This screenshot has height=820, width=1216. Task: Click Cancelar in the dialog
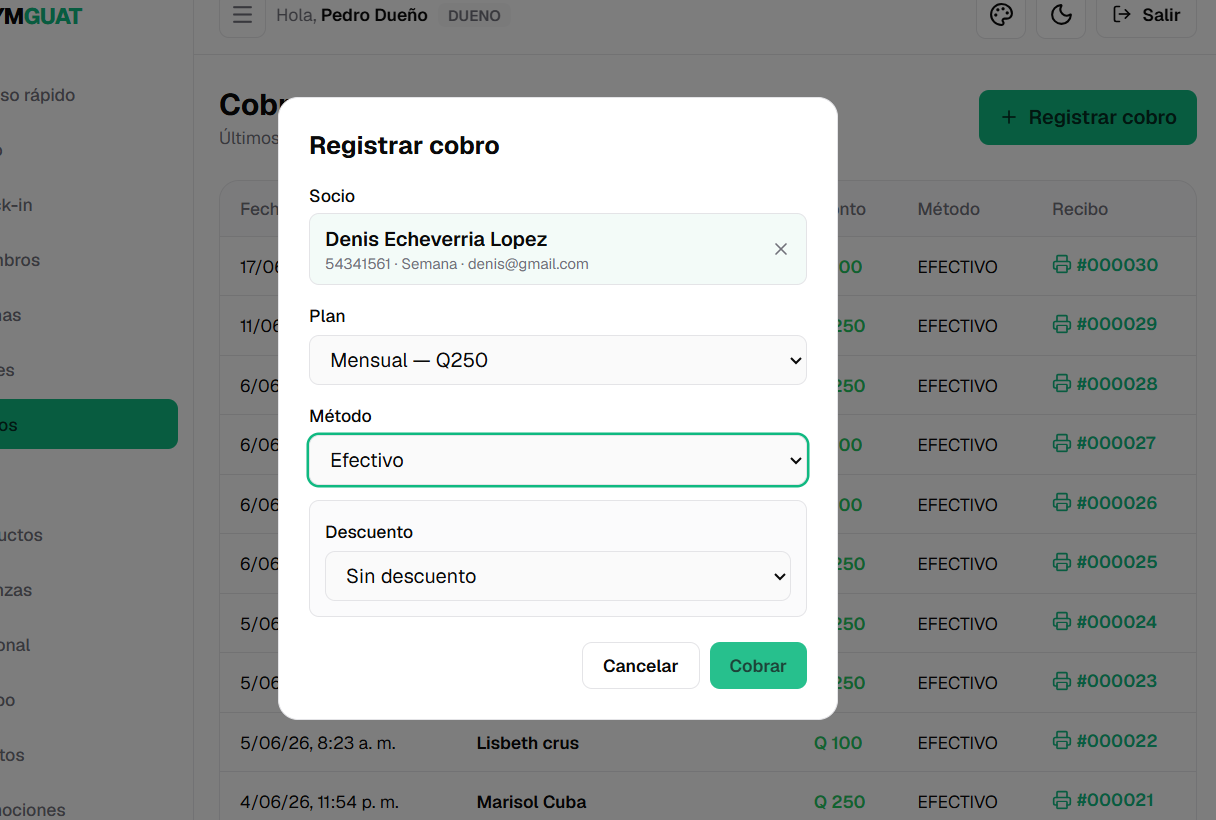pyautogui.click(x=641, y=666)
